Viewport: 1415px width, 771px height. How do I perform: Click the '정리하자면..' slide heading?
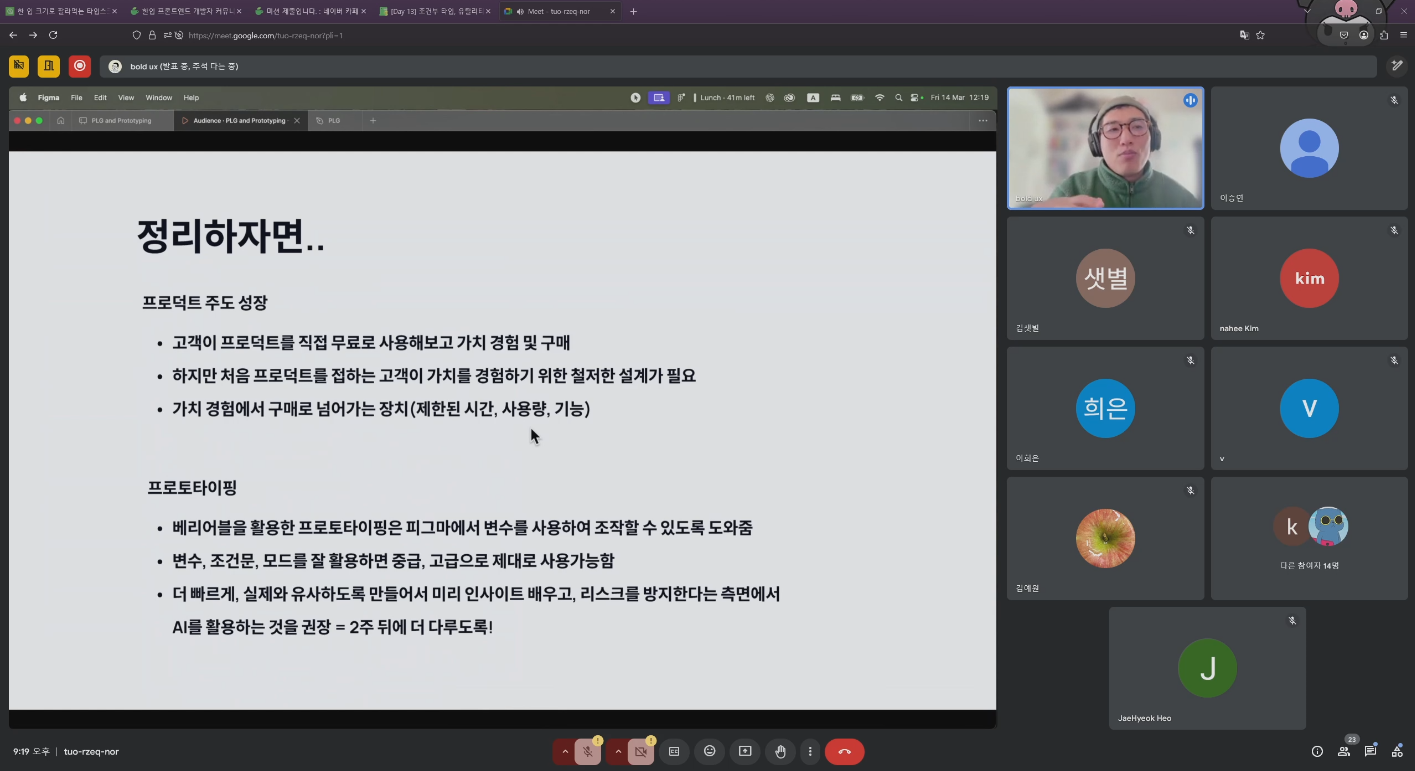click(230, 238)
